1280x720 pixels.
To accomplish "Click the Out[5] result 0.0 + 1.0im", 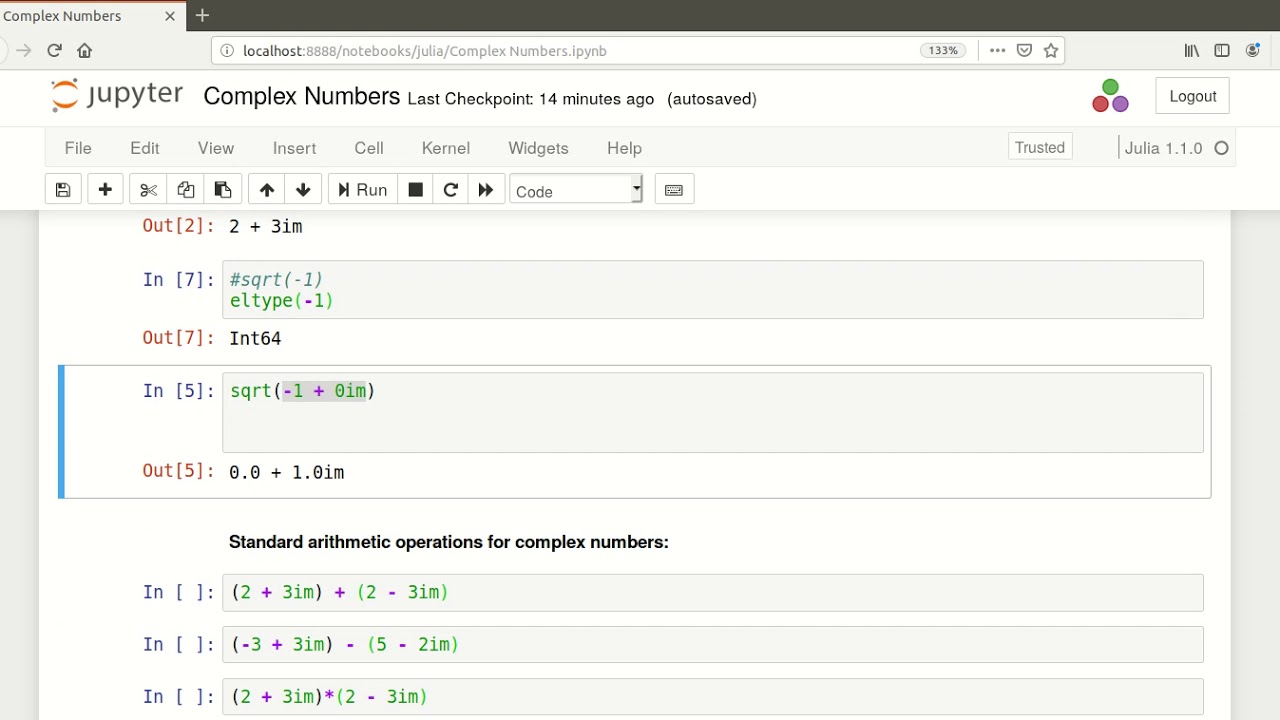I will tap(286, 472).
